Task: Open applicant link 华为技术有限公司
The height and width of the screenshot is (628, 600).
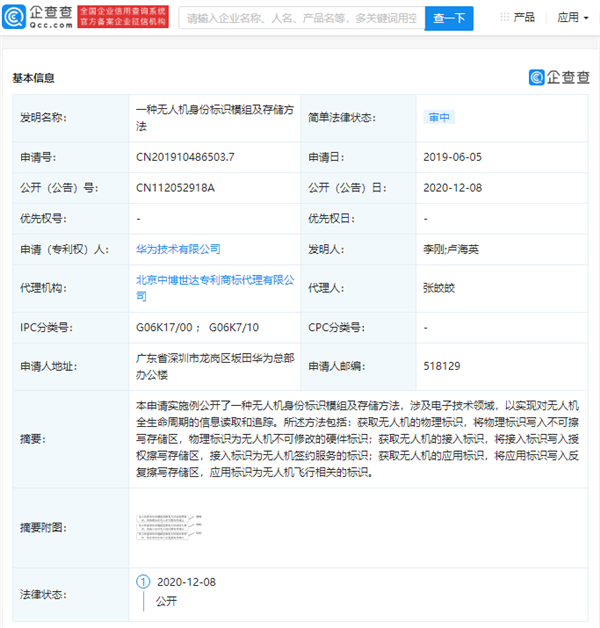Action: click(x=178, y=249)
